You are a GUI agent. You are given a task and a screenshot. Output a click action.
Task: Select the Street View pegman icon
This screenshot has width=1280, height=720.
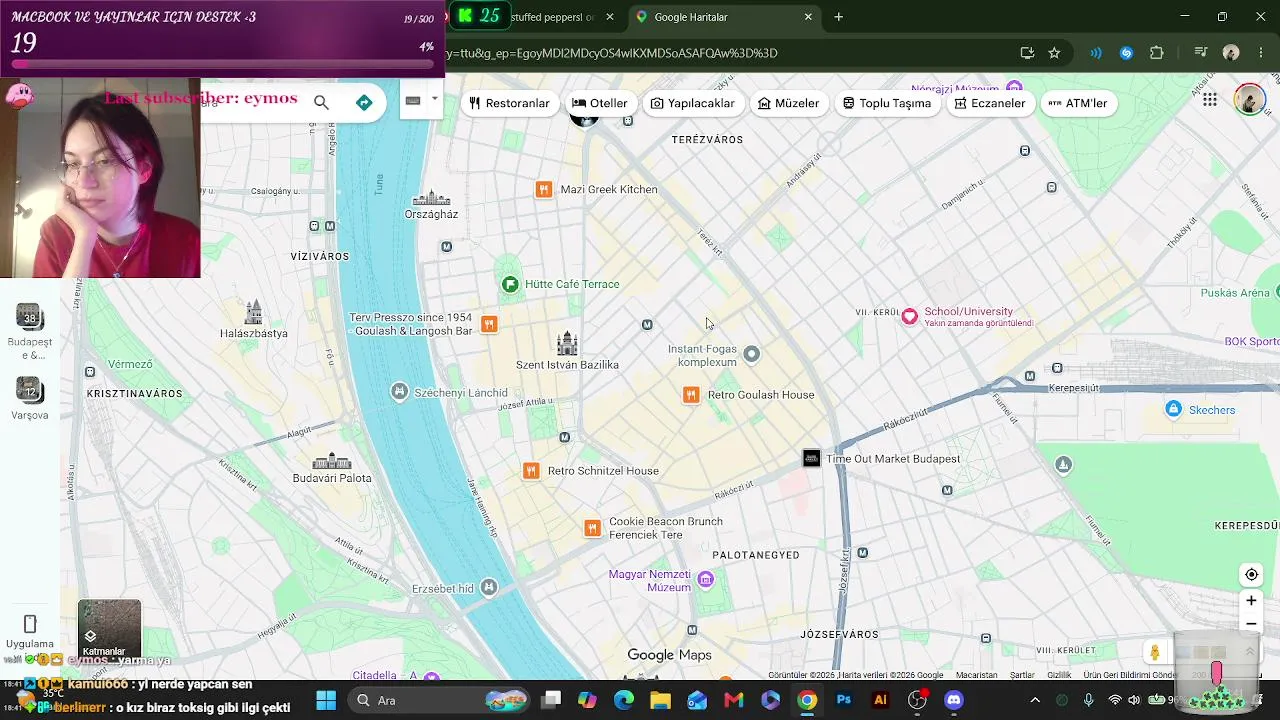[1155, 652]
